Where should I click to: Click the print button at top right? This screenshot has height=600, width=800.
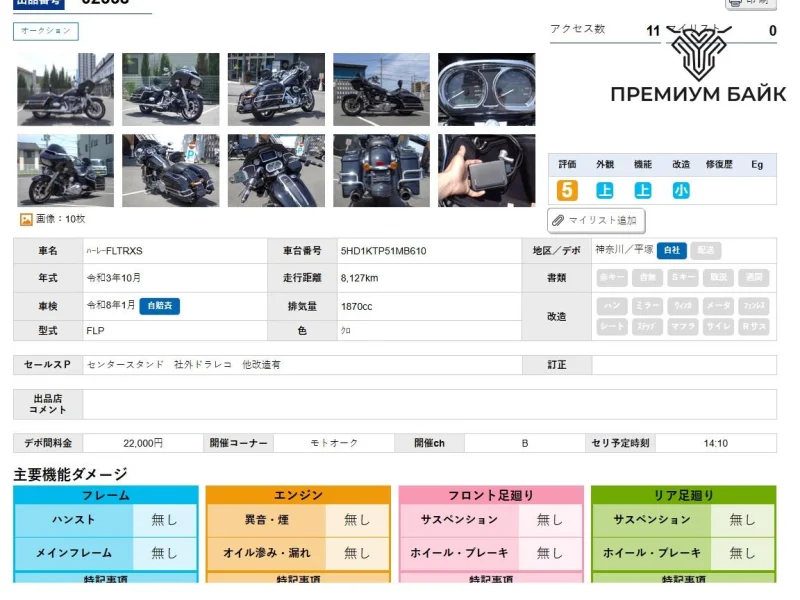click(x=750, y=3)
